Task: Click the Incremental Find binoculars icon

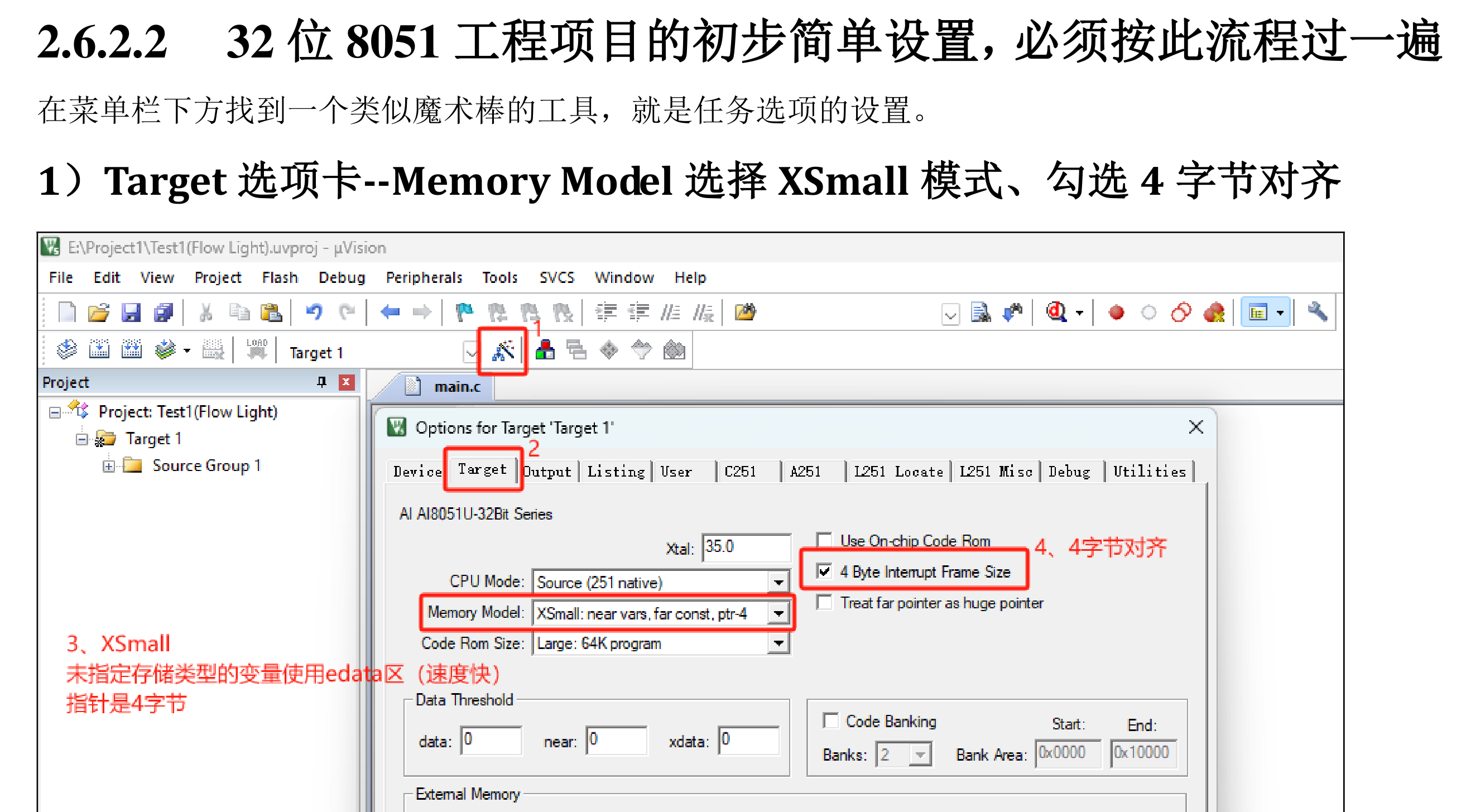Action: [x=1013, y=313]
